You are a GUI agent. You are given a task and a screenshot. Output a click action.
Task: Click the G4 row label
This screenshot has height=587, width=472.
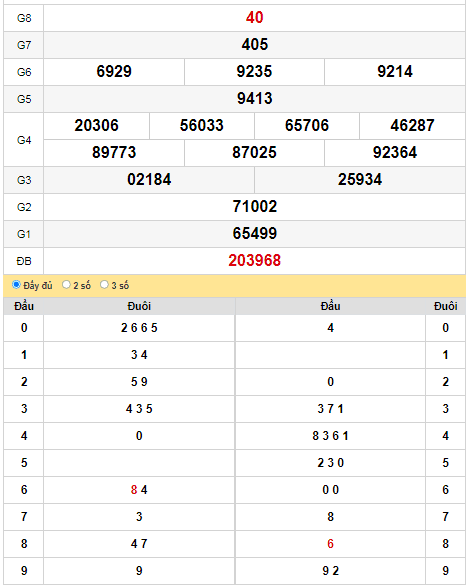click(24, 140)
